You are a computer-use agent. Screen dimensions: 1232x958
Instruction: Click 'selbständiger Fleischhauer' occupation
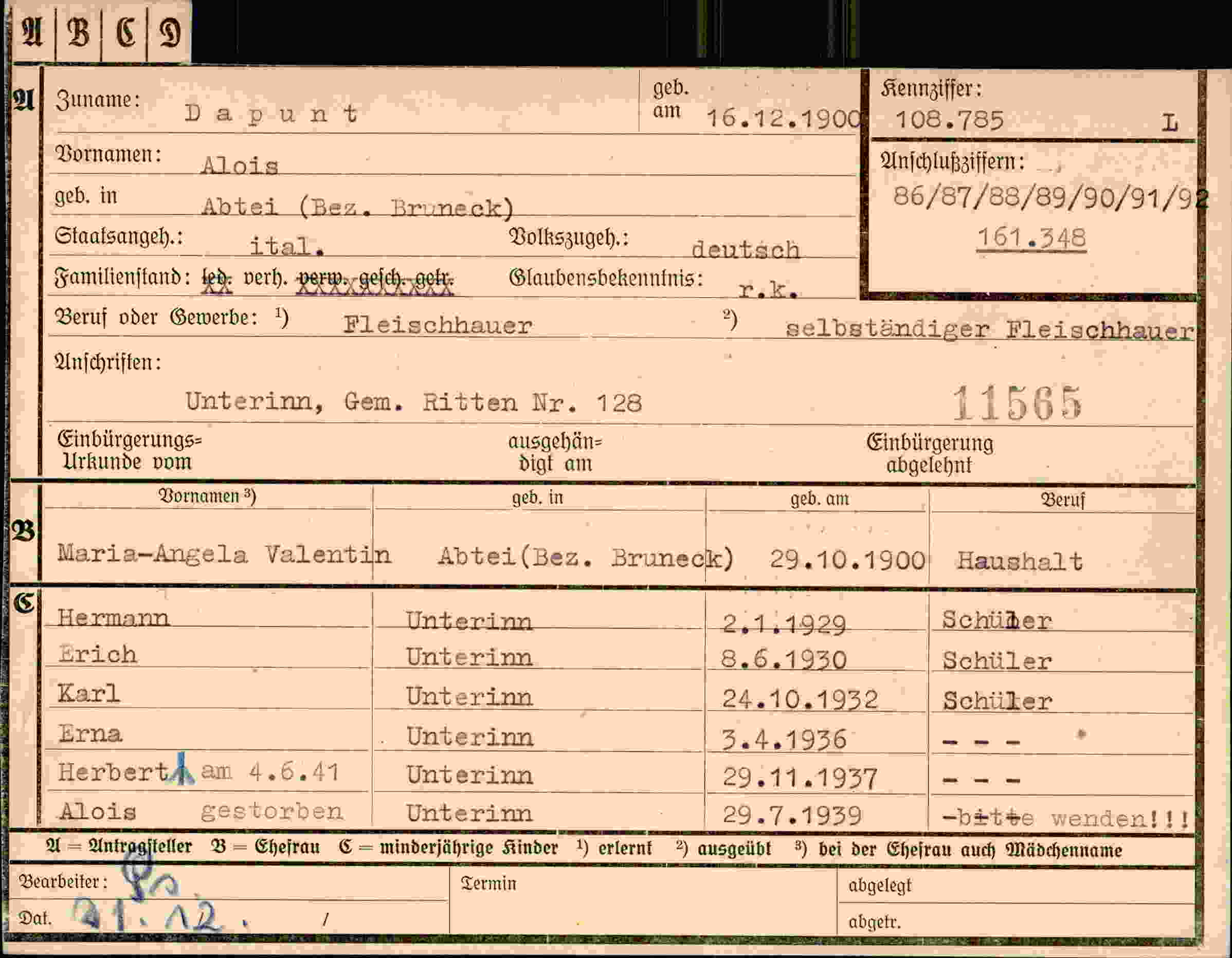(x=990, y=330)
